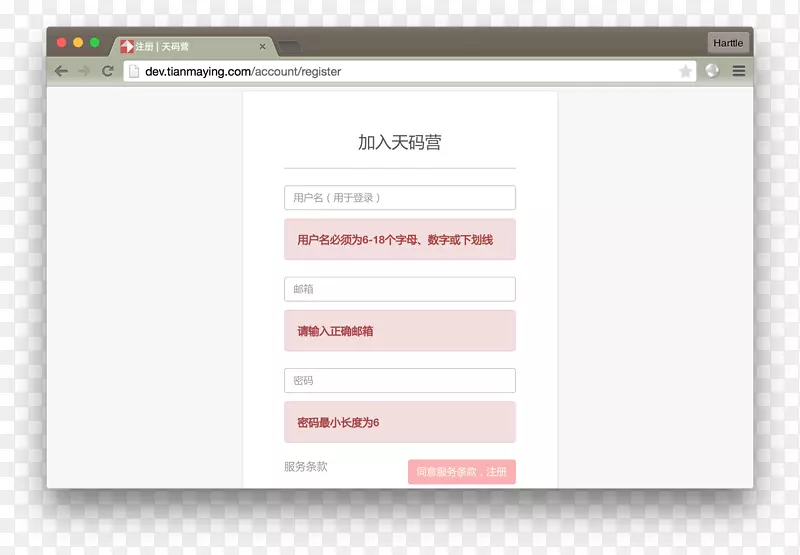The width and height of the screenshot is (800, 555).
Task: Click the extension icon beside the star
Action: pos(712,71)
